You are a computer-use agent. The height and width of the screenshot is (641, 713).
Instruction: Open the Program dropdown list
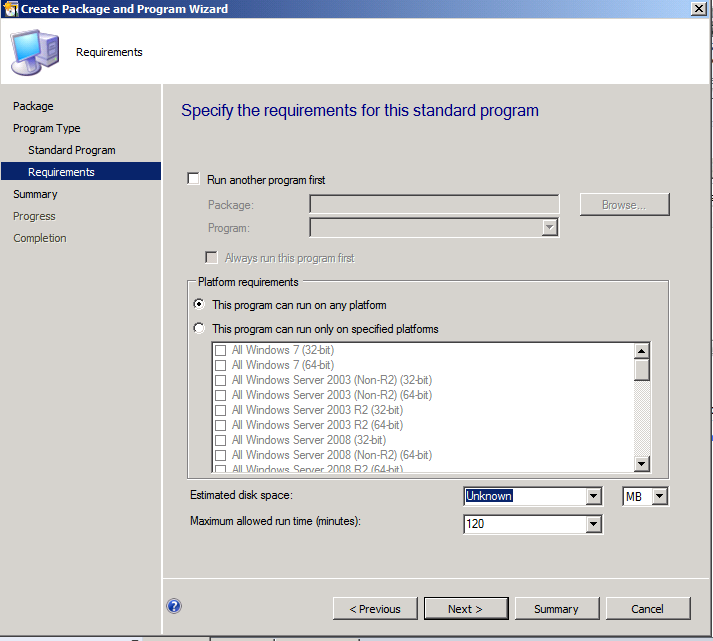coord(550,227)
